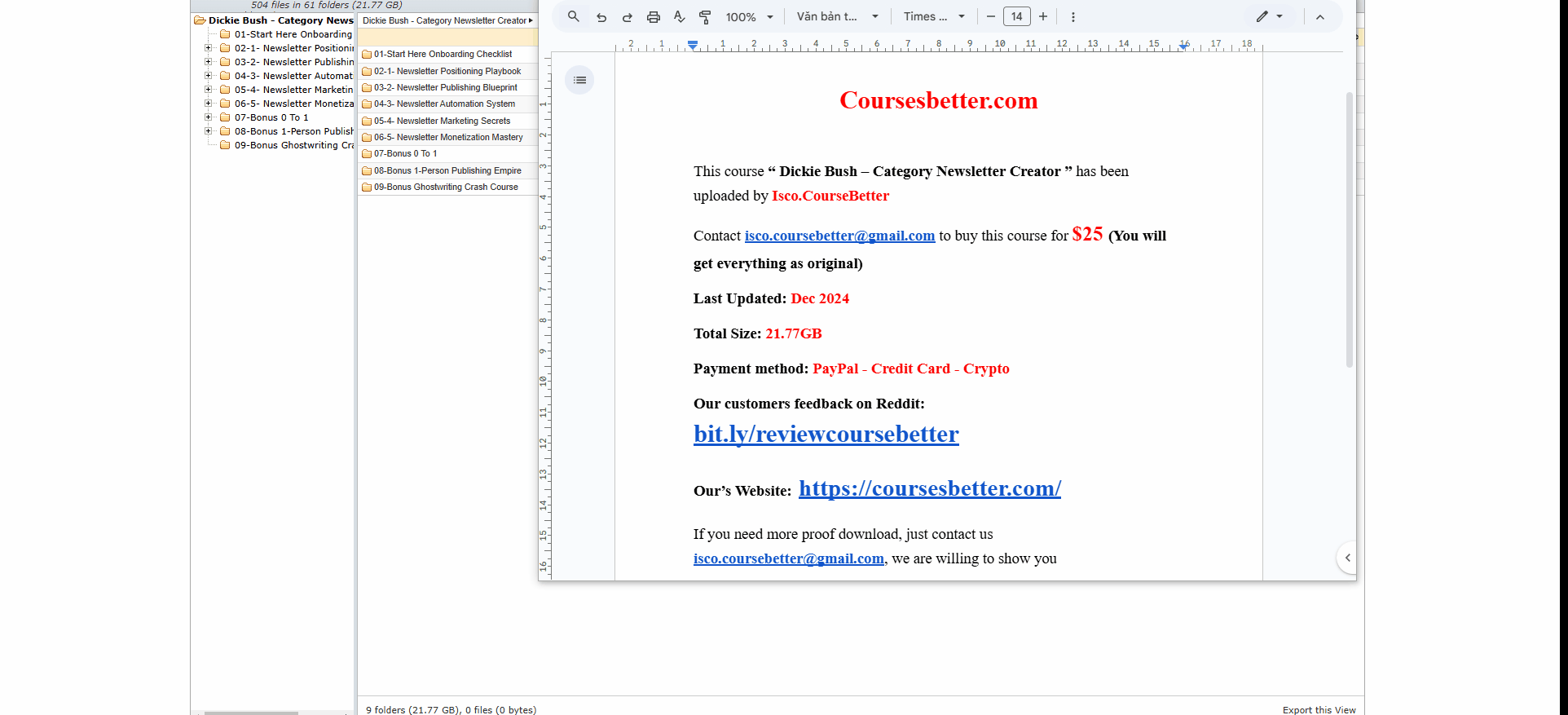1568x715 pixels.
Task: Select Dickie Bush root folder in tree
Action: (x=280, y=20)
